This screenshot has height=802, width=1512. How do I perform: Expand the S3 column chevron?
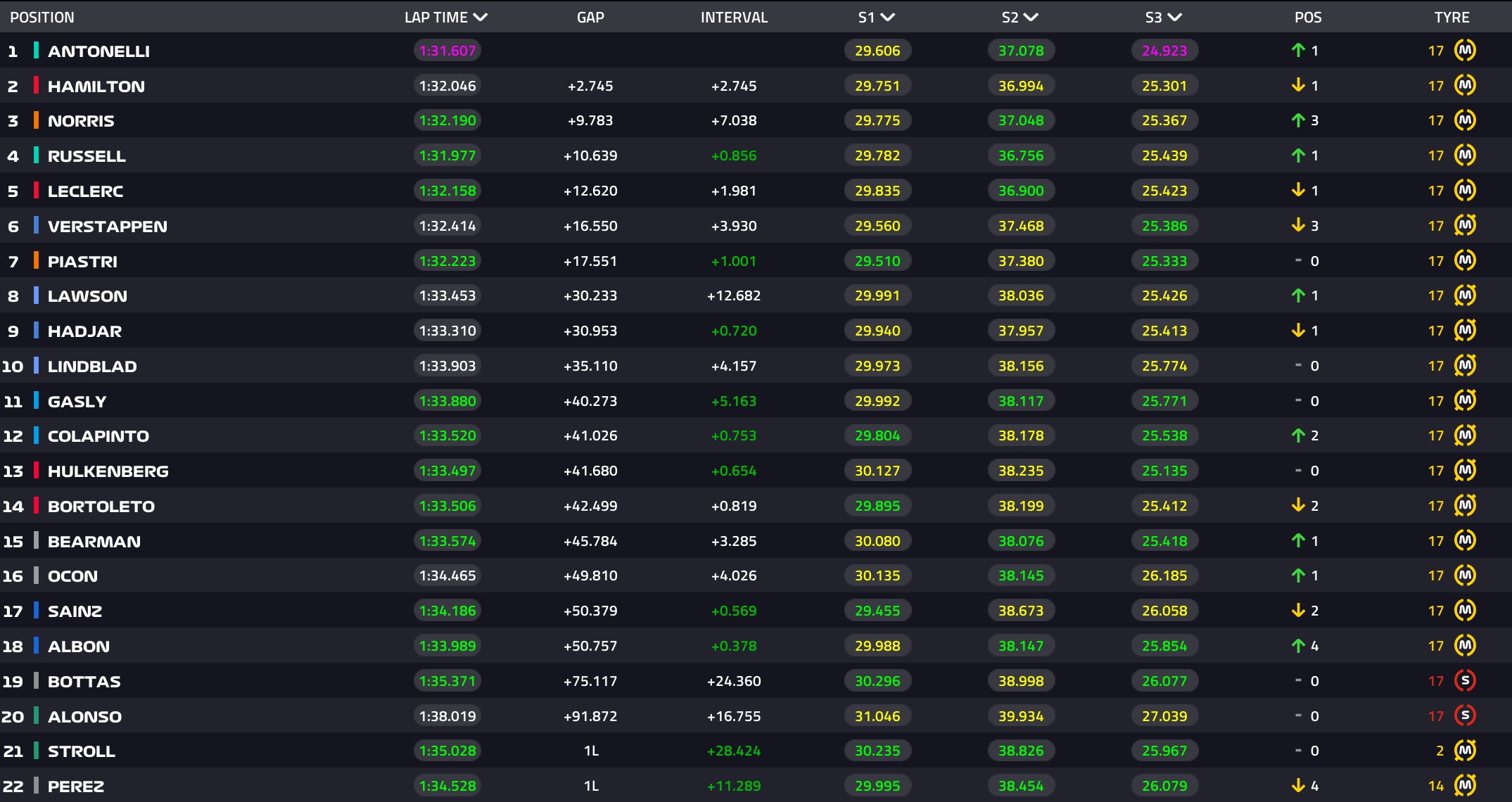(1174, 17)
